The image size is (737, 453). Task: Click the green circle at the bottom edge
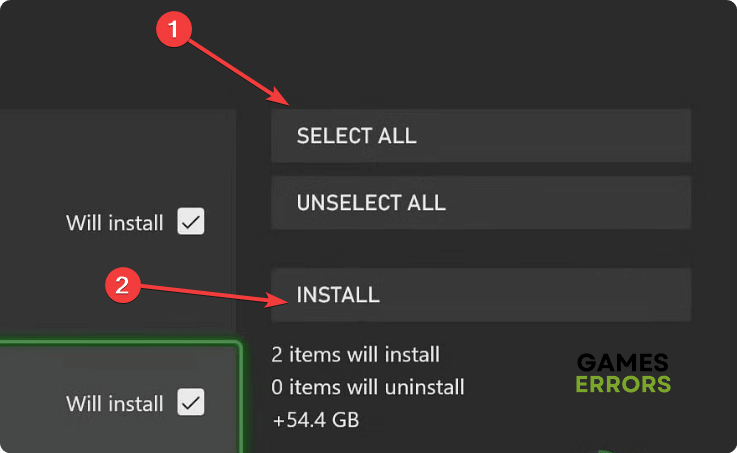(x=609, y=449)
